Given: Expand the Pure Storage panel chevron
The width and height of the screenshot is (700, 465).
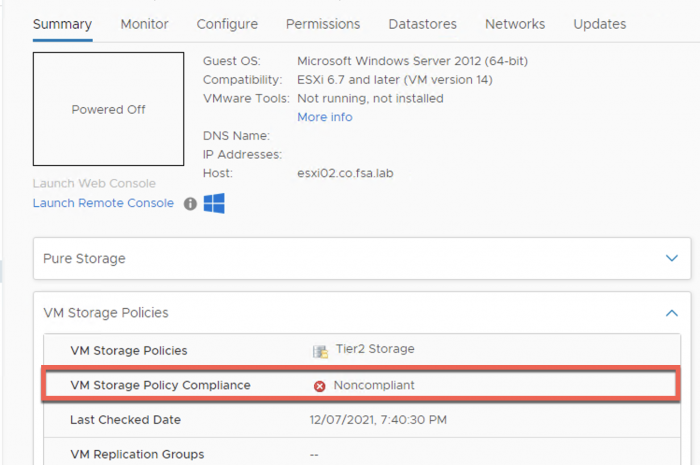Looking at the screenshot, I should 672,258.
